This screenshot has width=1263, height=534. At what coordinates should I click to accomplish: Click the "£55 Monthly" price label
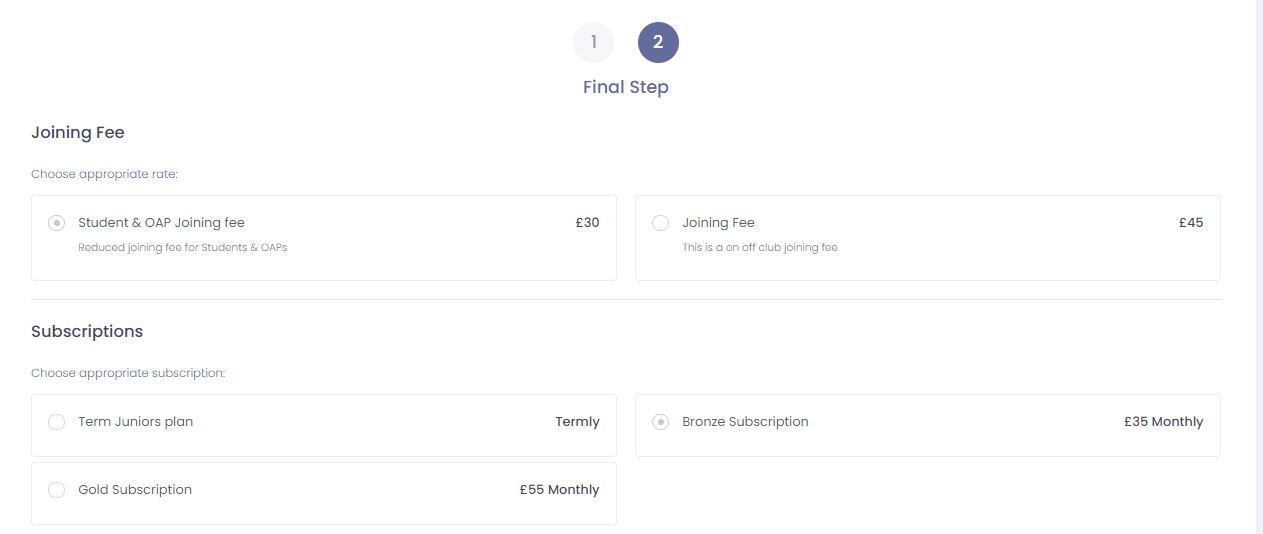pos(559,490)
